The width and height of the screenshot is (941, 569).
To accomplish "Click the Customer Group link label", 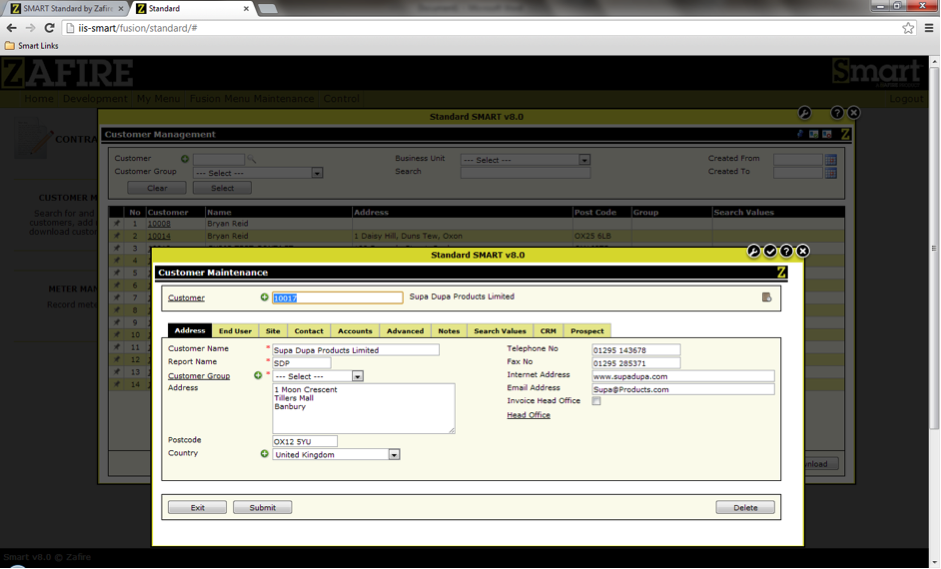I will coord(199,376).
